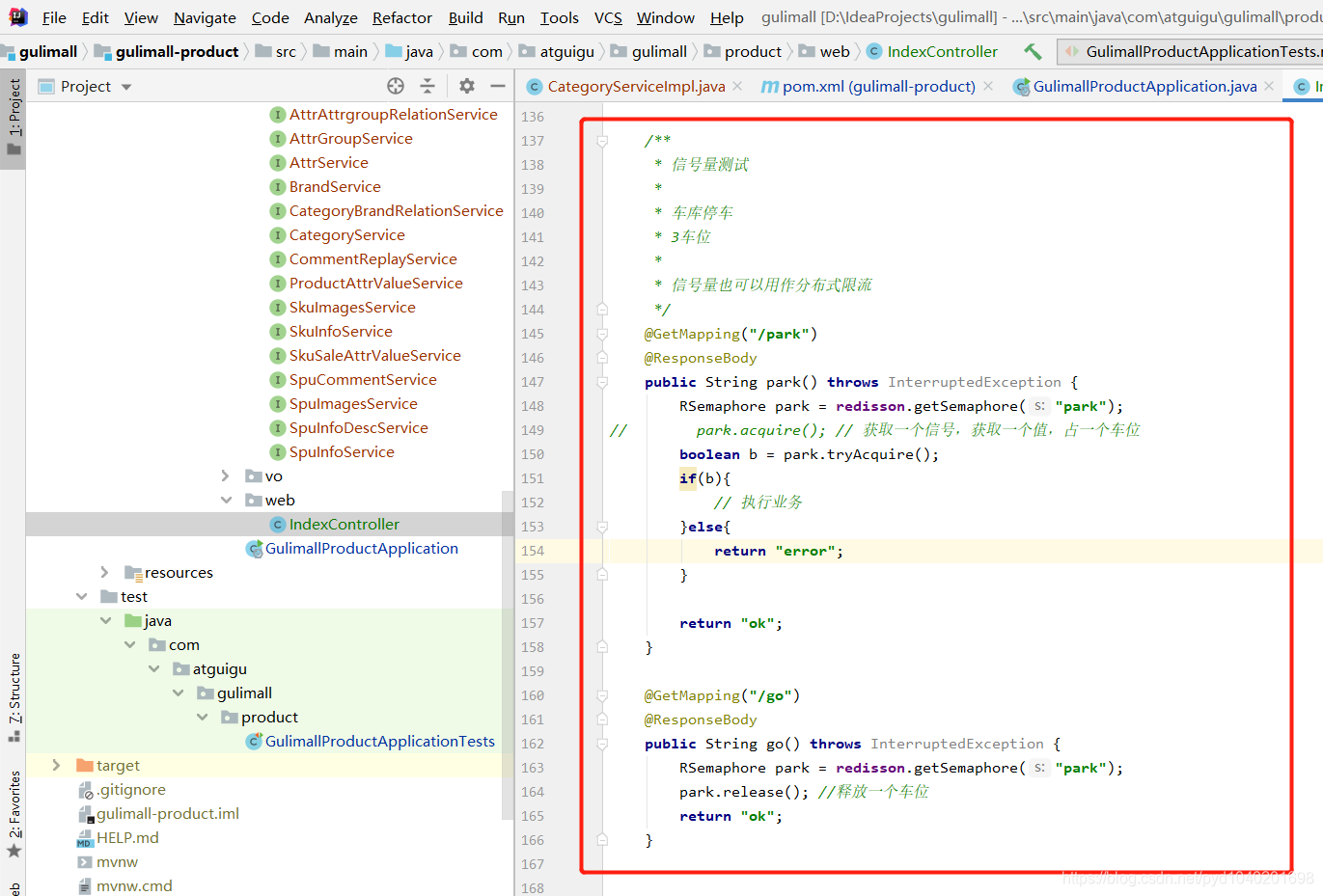1323x896 pixels.
Task: Click class icon of IndexController in tree
Action: (277, 525)
